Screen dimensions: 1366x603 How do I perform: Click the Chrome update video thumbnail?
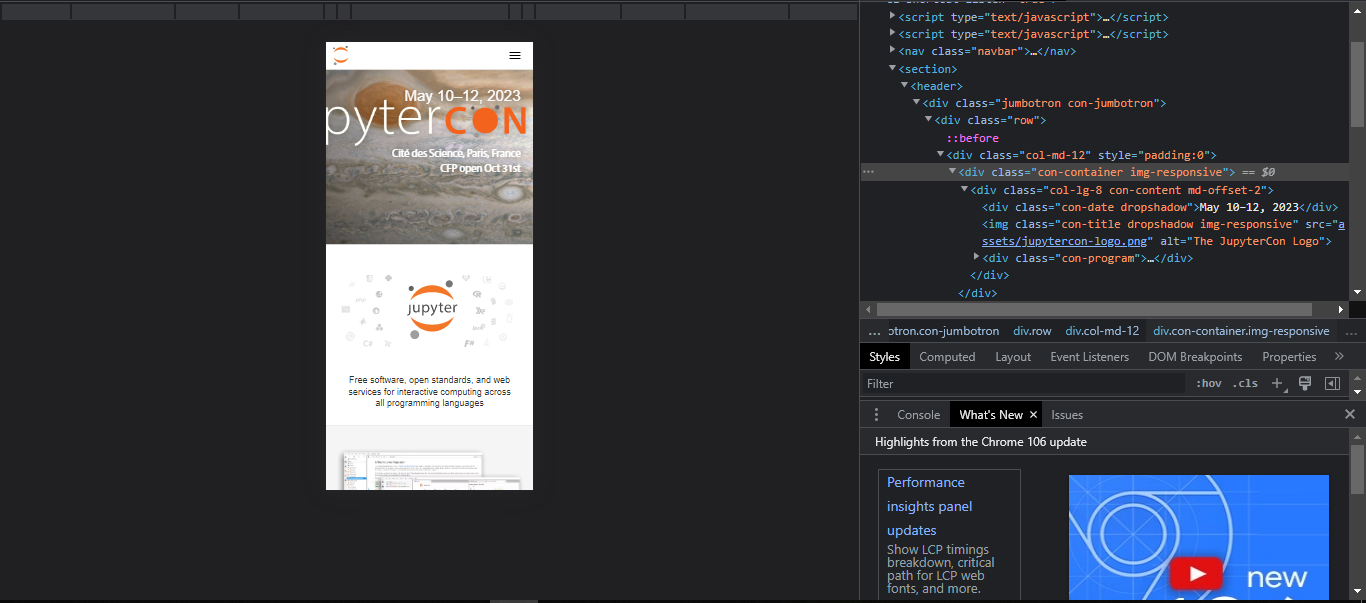click(x=1199, y=539)
